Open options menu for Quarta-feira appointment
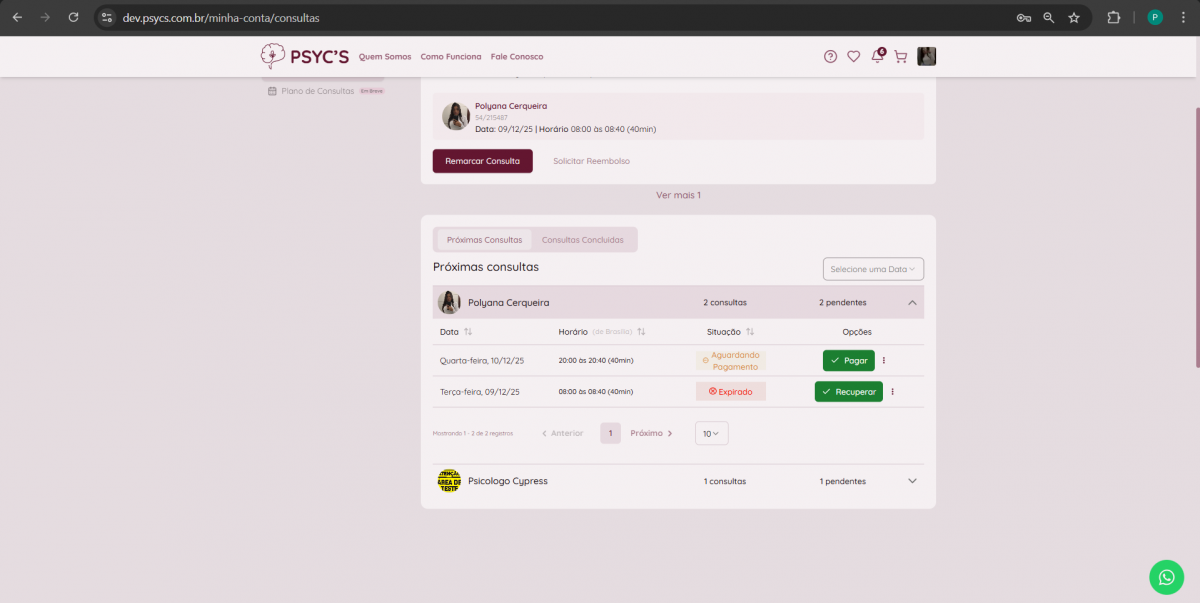 pos(884,361)
